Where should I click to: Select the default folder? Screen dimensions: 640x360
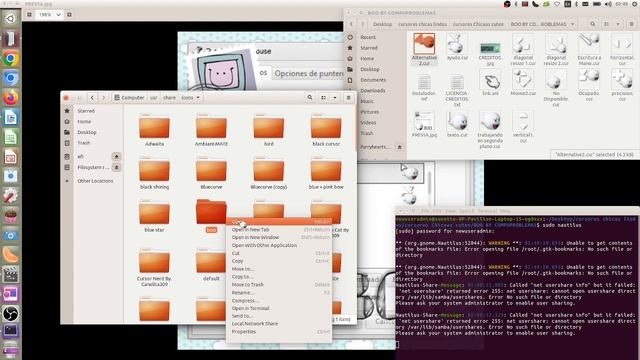[x=211, y=265]
